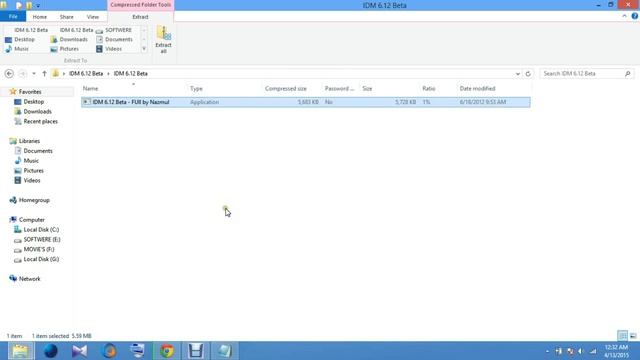640x360 pixels.
Task: Open Visual Studio from the taskbar
Action: coord(80,351)
